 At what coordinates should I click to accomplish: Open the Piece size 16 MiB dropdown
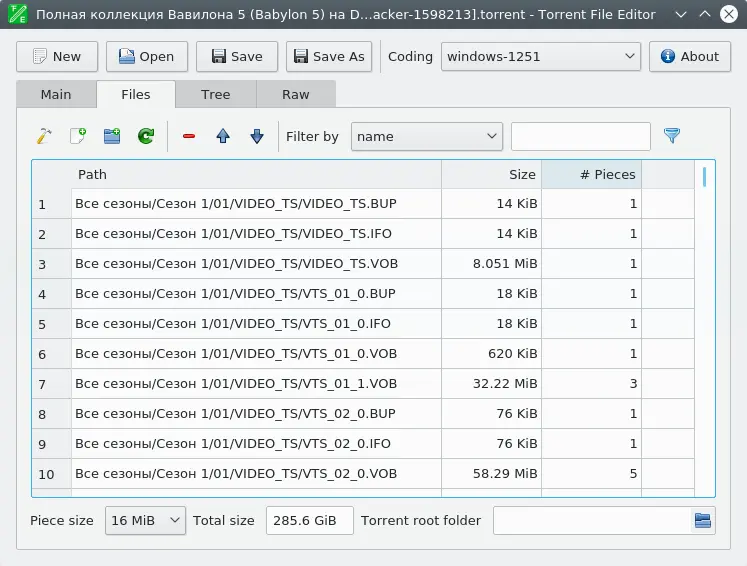coord(145,521)
